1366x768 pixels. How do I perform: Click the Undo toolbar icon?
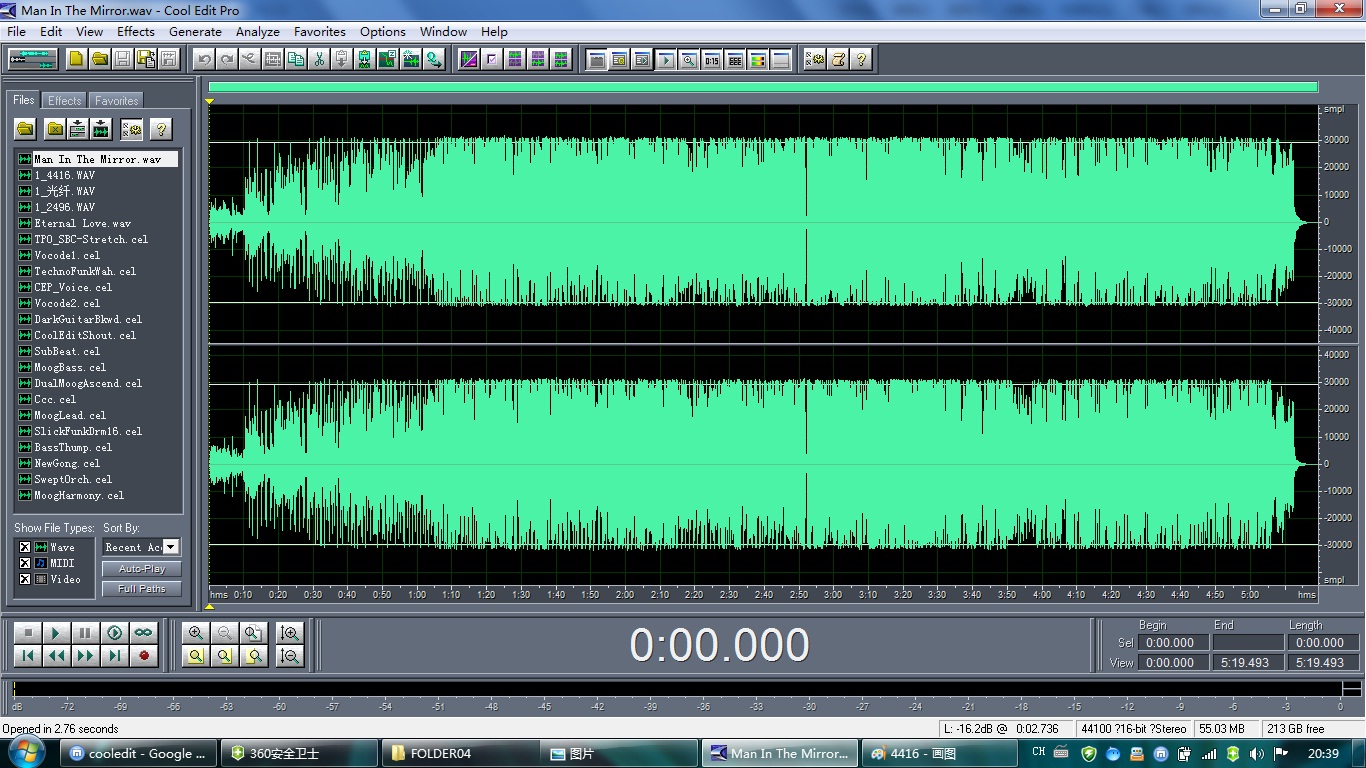click(204, 59)
